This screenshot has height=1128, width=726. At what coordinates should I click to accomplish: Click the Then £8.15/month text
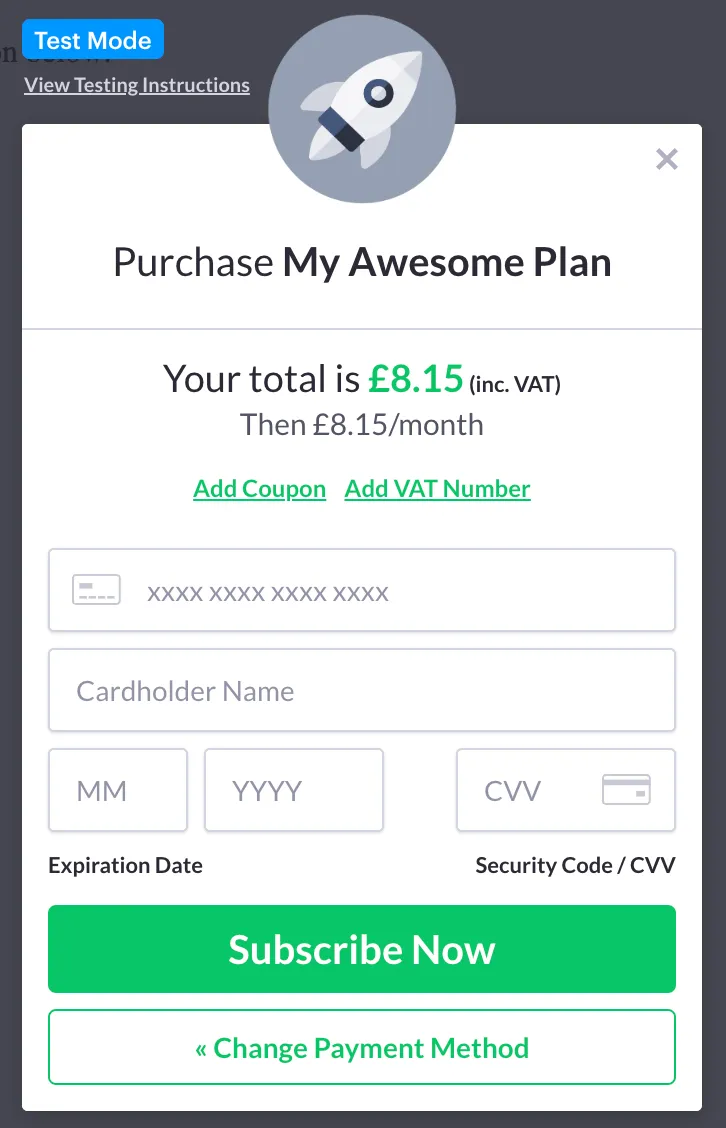(362, 424)
